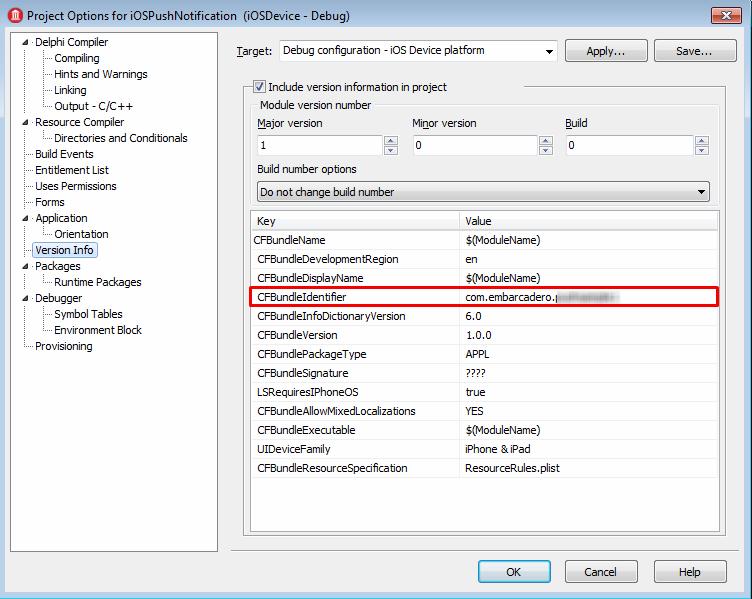The image size is (752, 599).
Task: Click the ResourceRules.plist value cell
Action: (x=588, y=468)
